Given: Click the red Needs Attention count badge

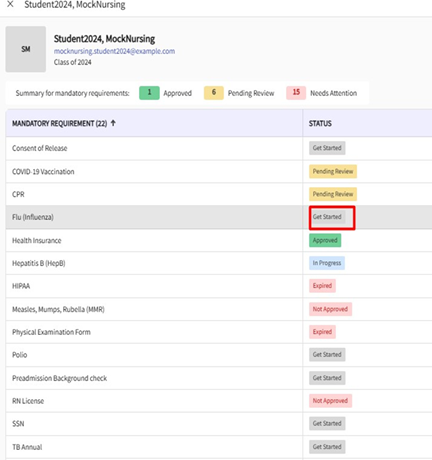Looking at the screenshot, I should click(x=296, y=93).
